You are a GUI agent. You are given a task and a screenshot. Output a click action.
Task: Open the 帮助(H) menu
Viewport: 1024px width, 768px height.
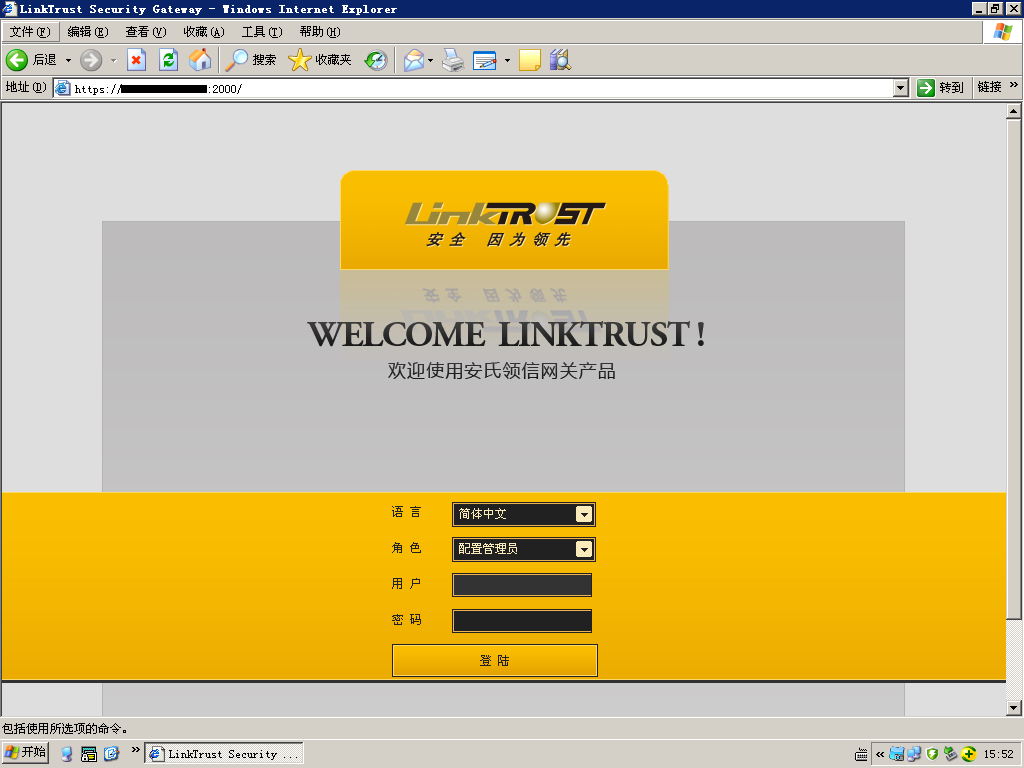coord(320,32)
